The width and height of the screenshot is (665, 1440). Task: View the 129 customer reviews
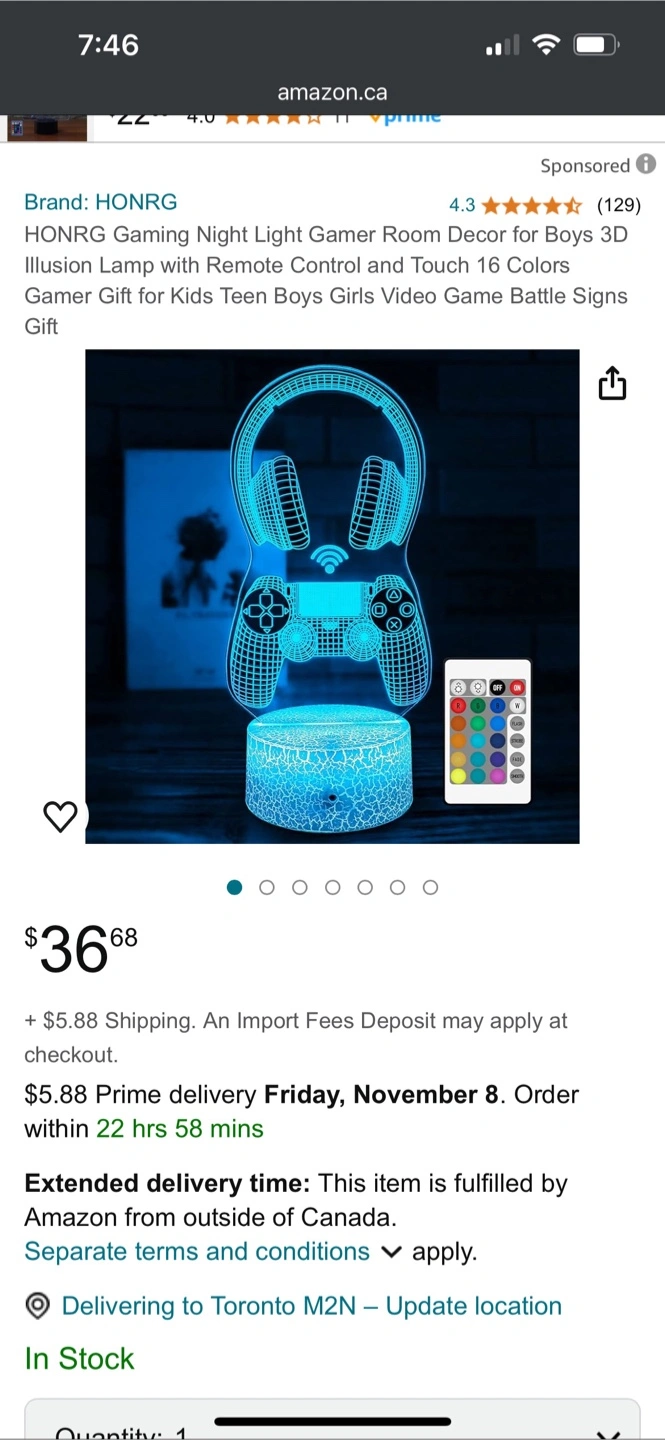618,205
